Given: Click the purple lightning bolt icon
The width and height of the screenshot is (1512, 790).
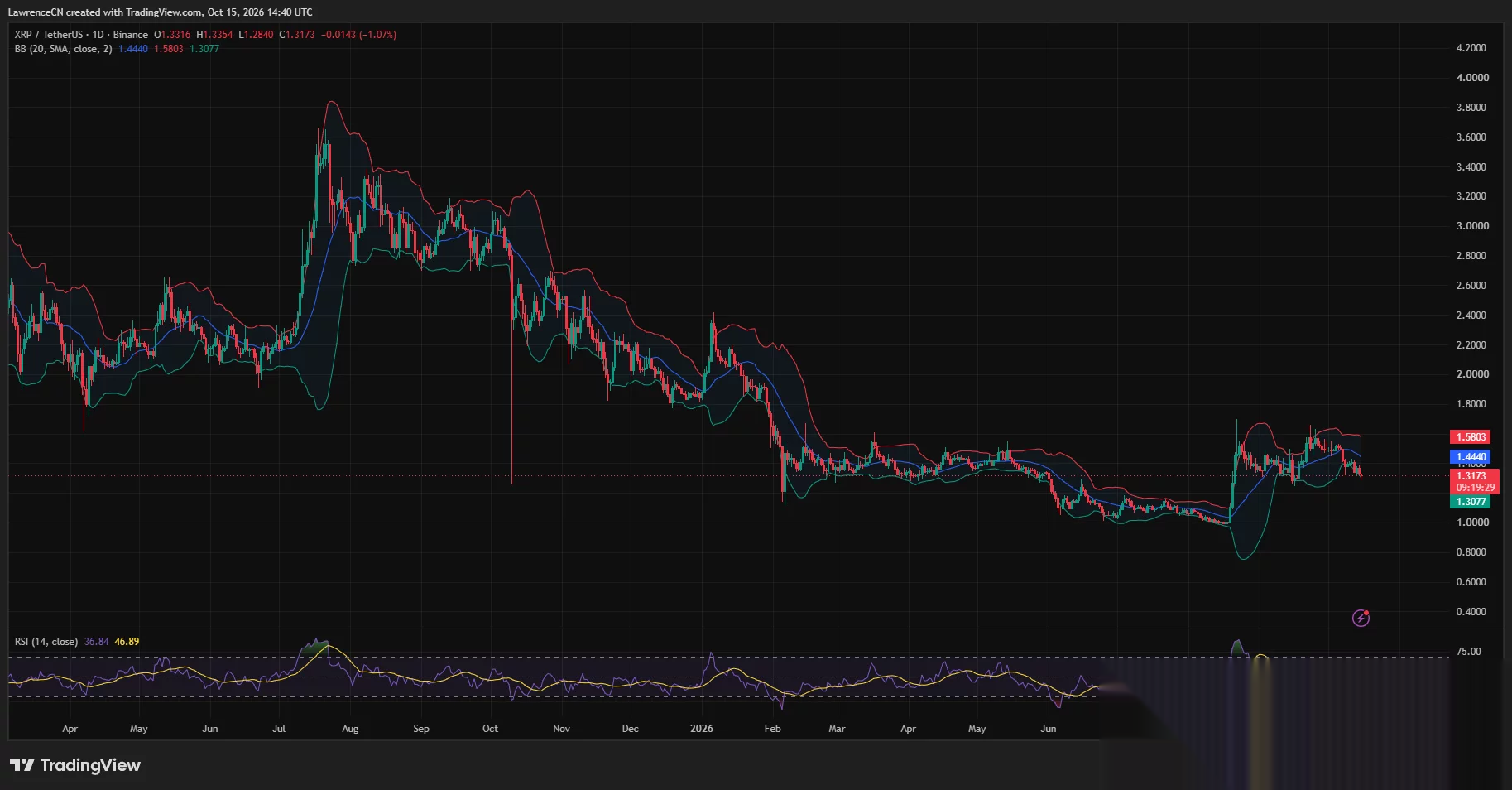Looking at the screenshot, I should (1361, 618).
